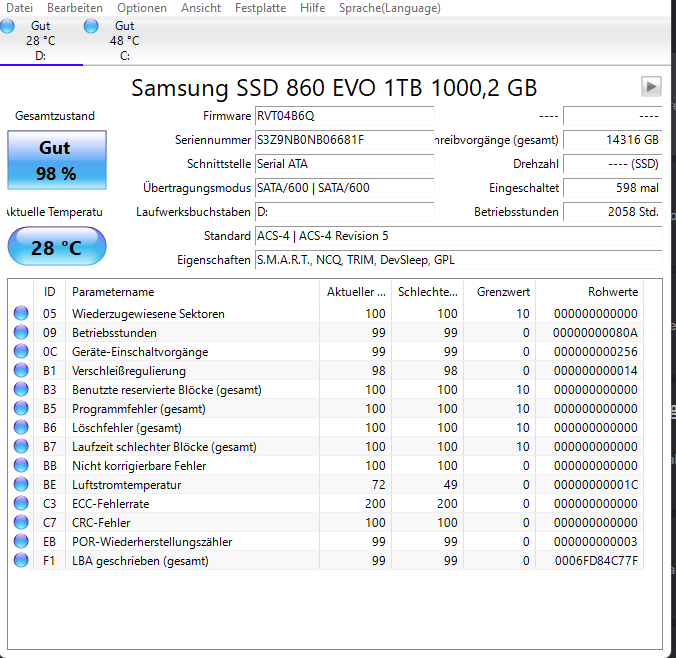Click status orb of POR-Wiederherstellungszähler row
Image resolution: width=676 pixels, height=658 pixels.
pyautogui.click(x=21, y=541)
